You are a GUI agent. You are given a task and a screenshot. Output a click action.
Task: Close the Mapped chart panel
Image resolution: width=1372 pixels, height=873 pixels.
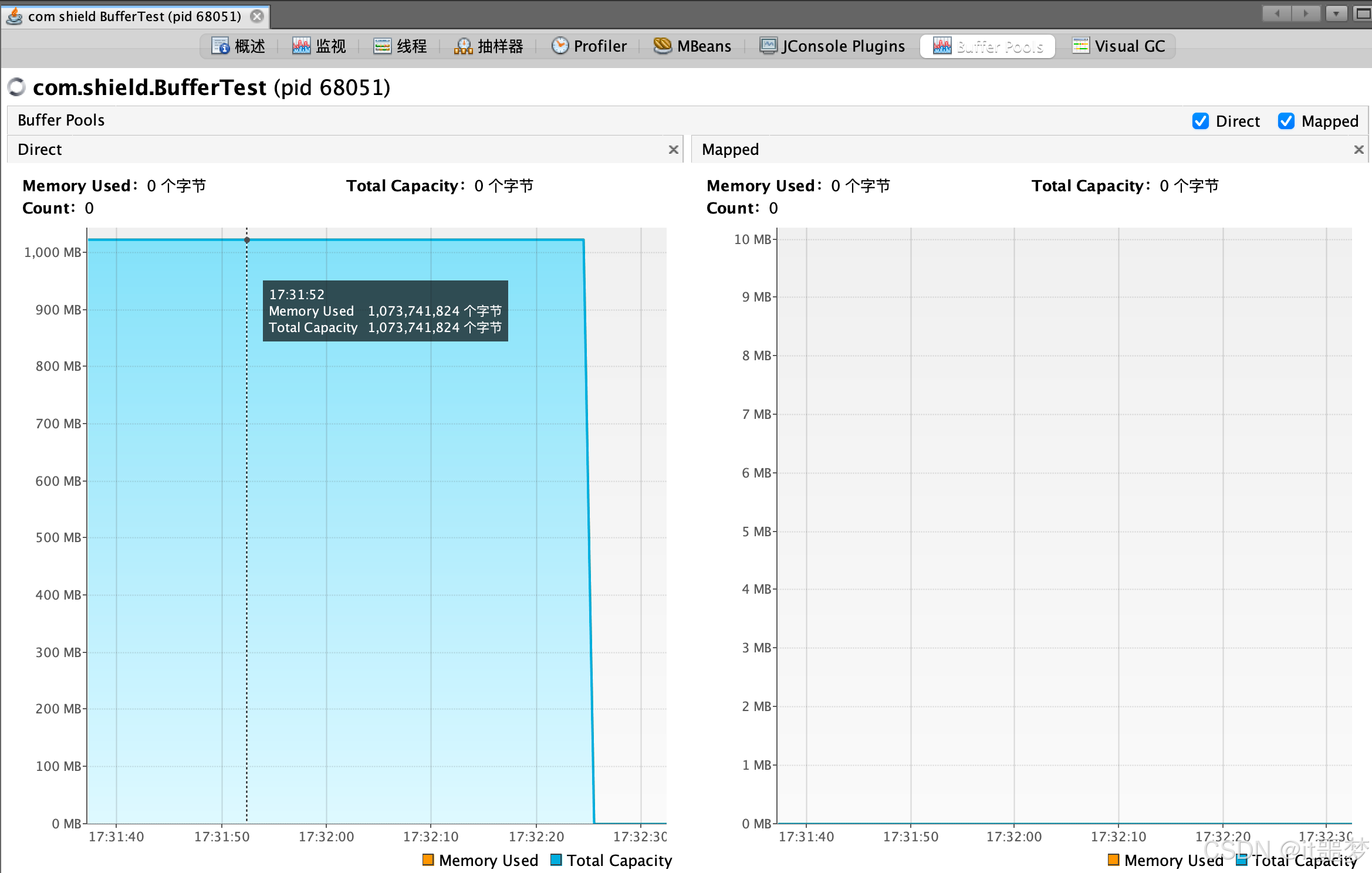pyautogui.click(x=1359, y=150)
